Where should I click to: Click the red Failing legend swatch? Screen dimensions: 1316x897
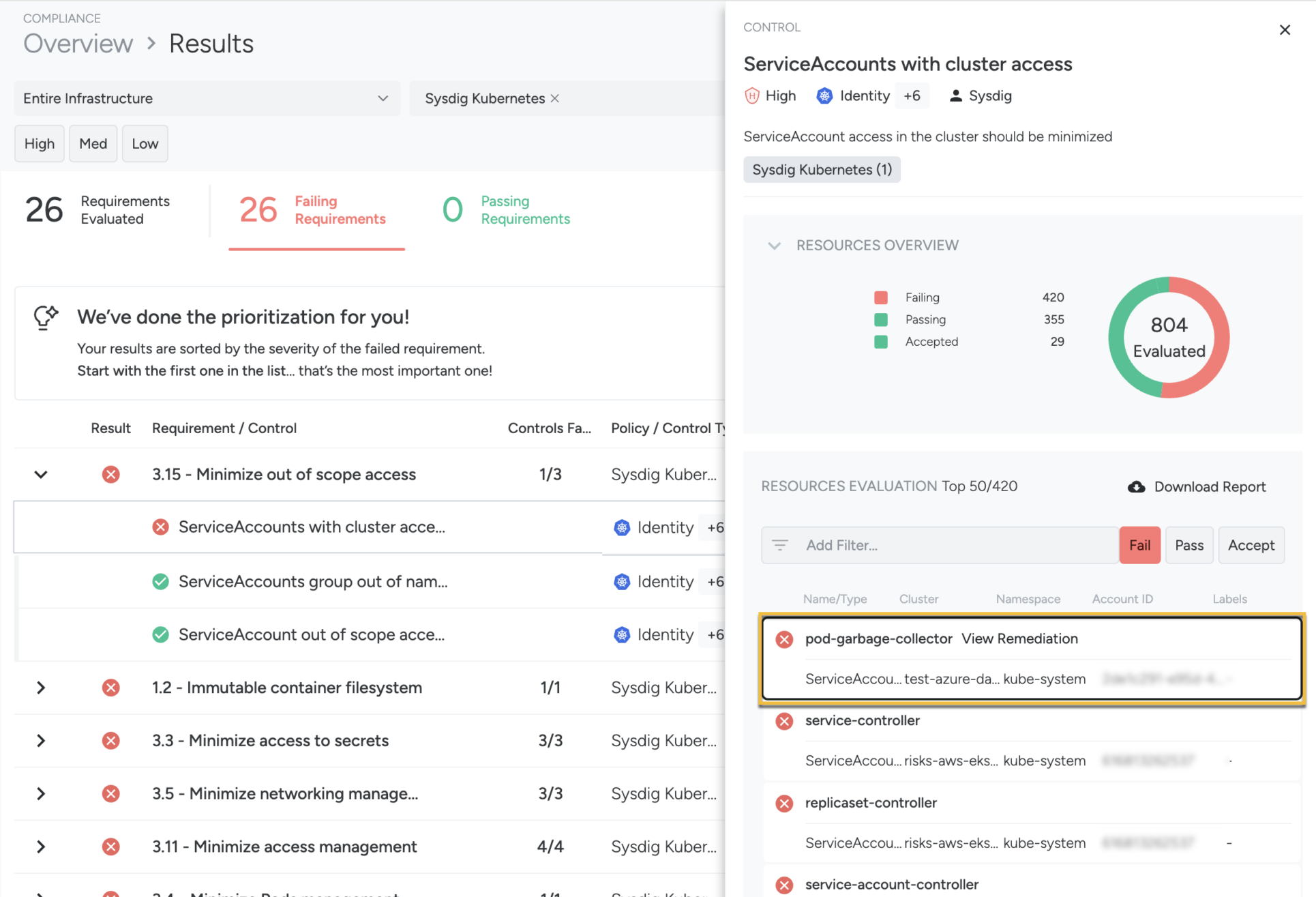(x=880, y=297)
